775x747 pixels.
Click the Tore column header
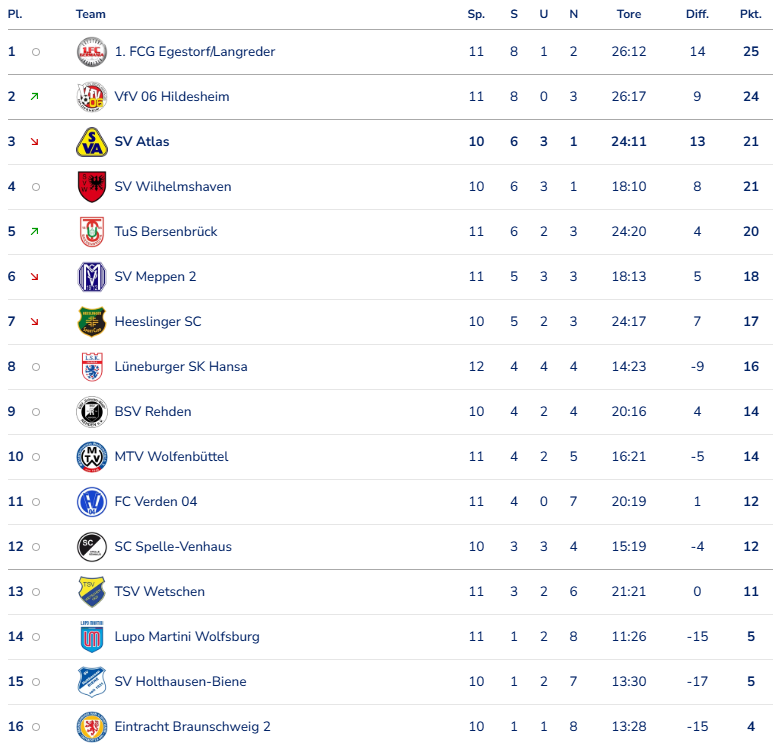(629, 15)
